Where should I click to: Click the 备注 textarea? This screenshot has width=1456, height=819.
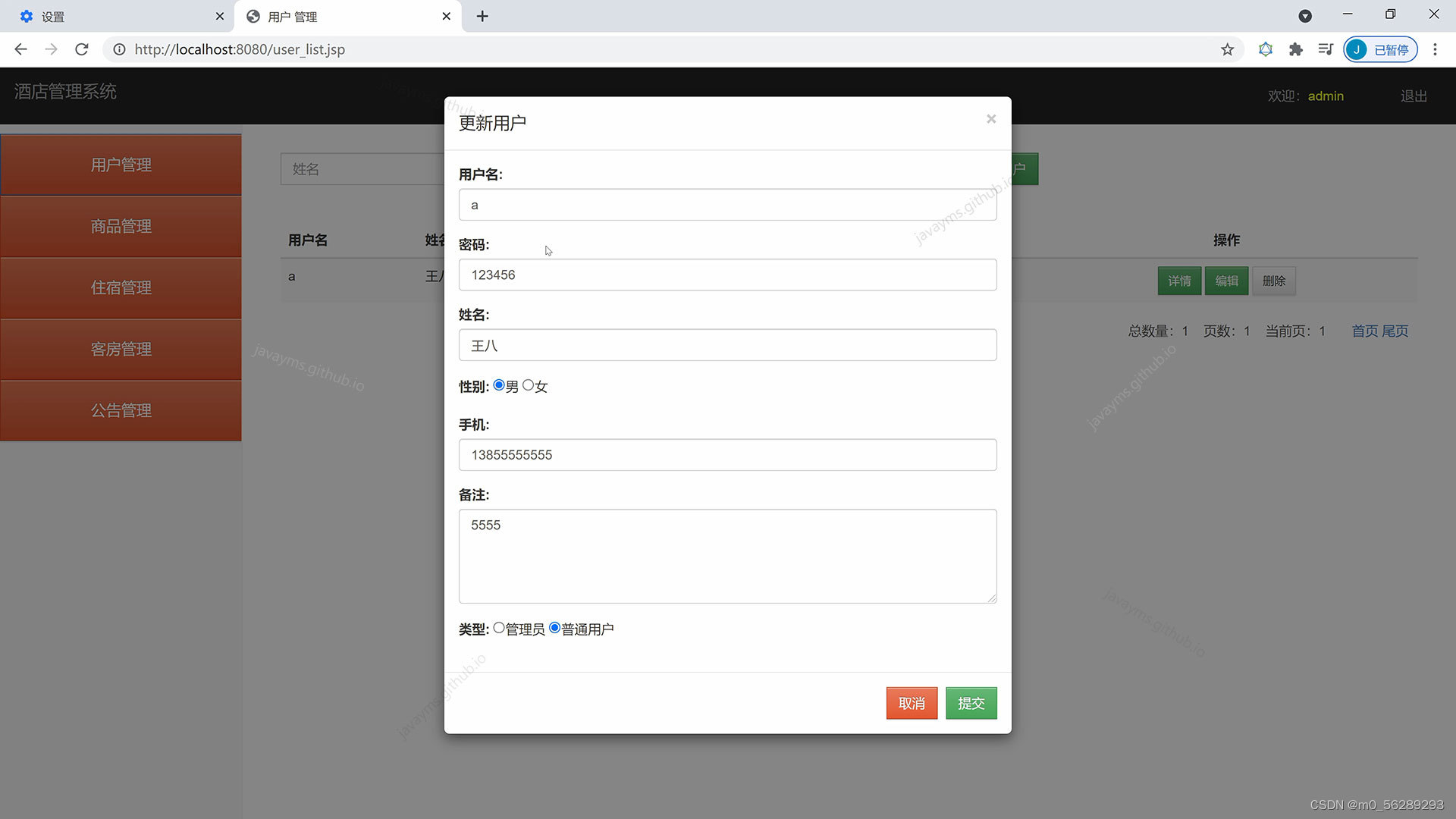coord(727,556)
